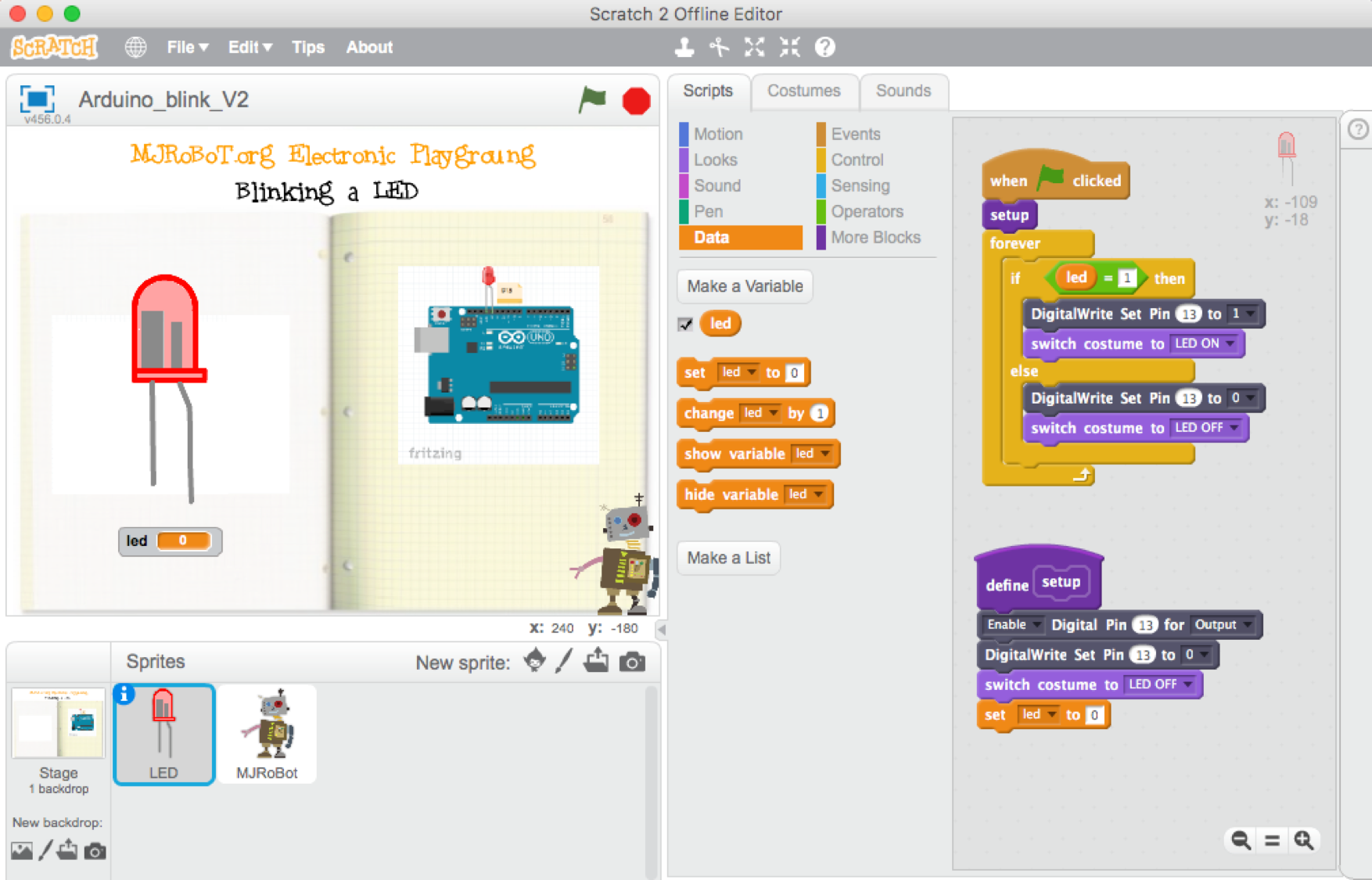This screenshot has width=1372, height=880.
Task: Create new sprite from camera
Action: coord(632,663)
